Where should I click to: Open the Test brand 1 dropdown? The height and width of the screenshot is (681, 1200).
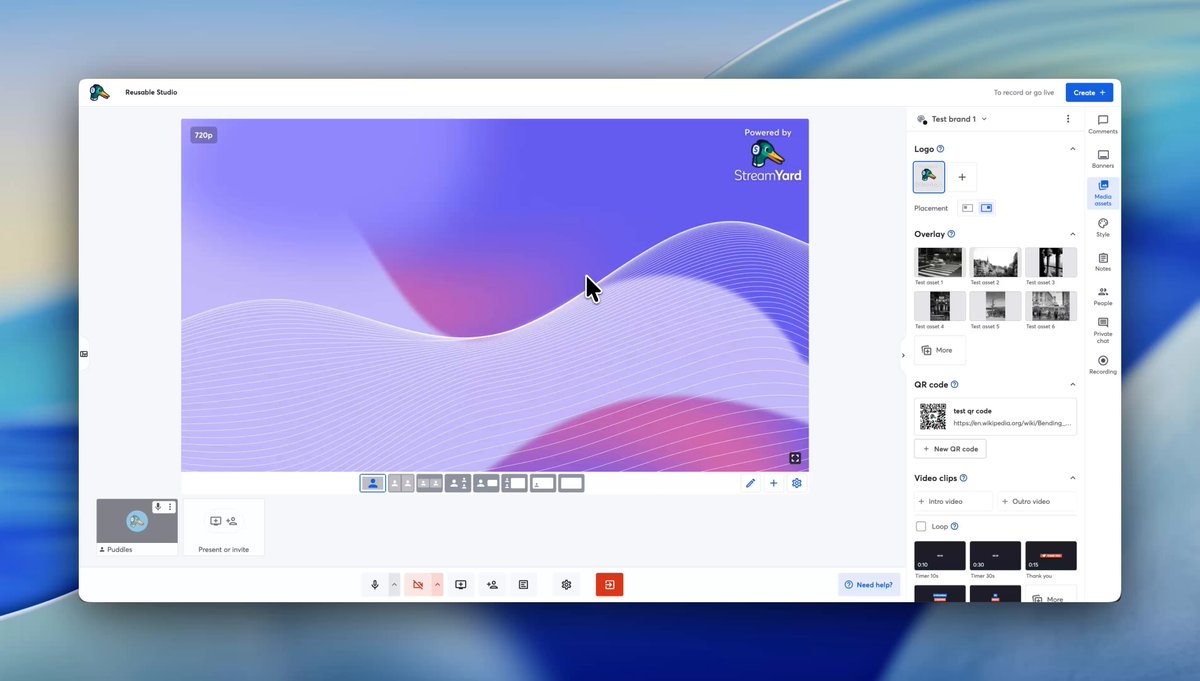click(x=952, y=119)
